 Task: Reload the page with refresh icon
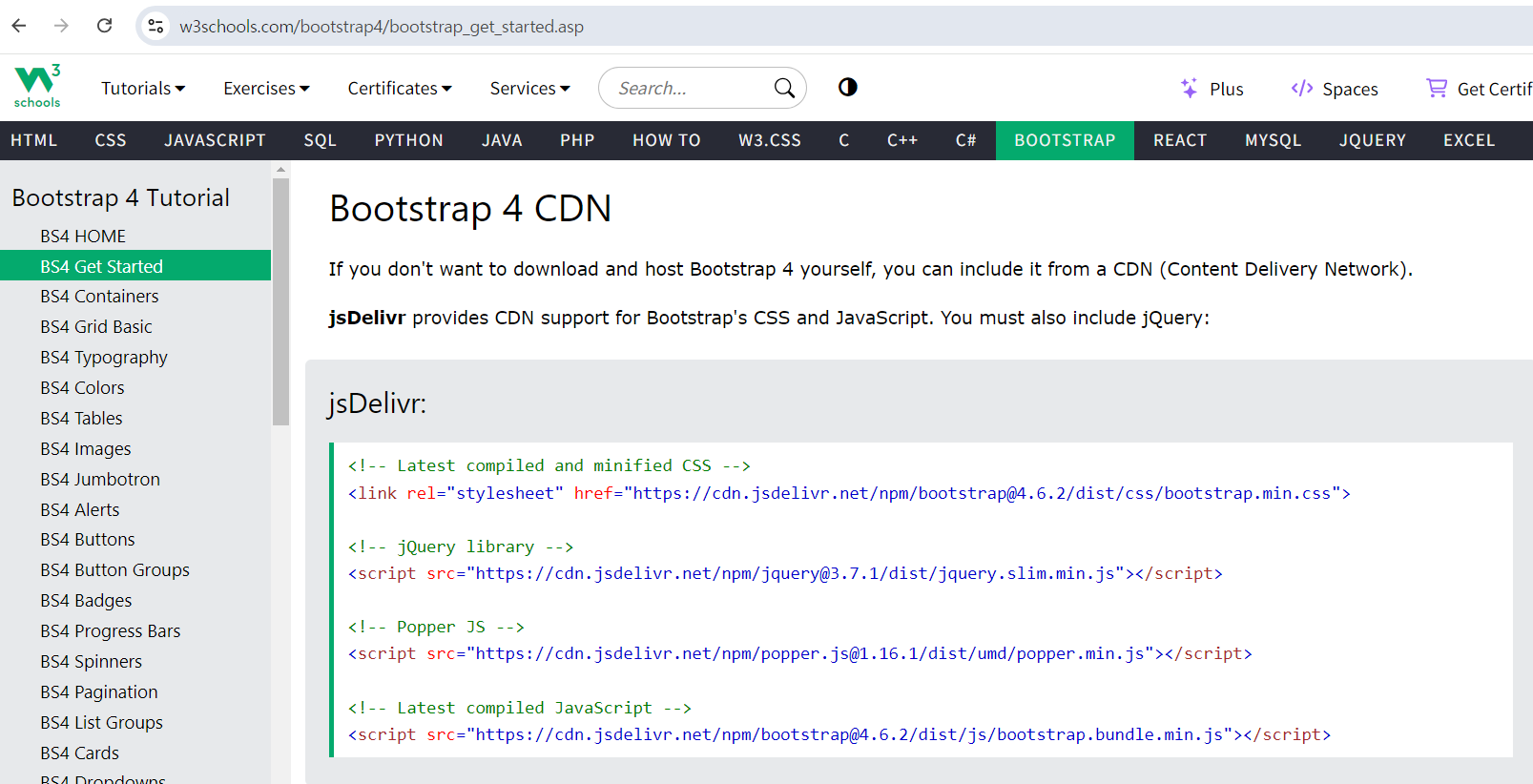tap(105, 26)
